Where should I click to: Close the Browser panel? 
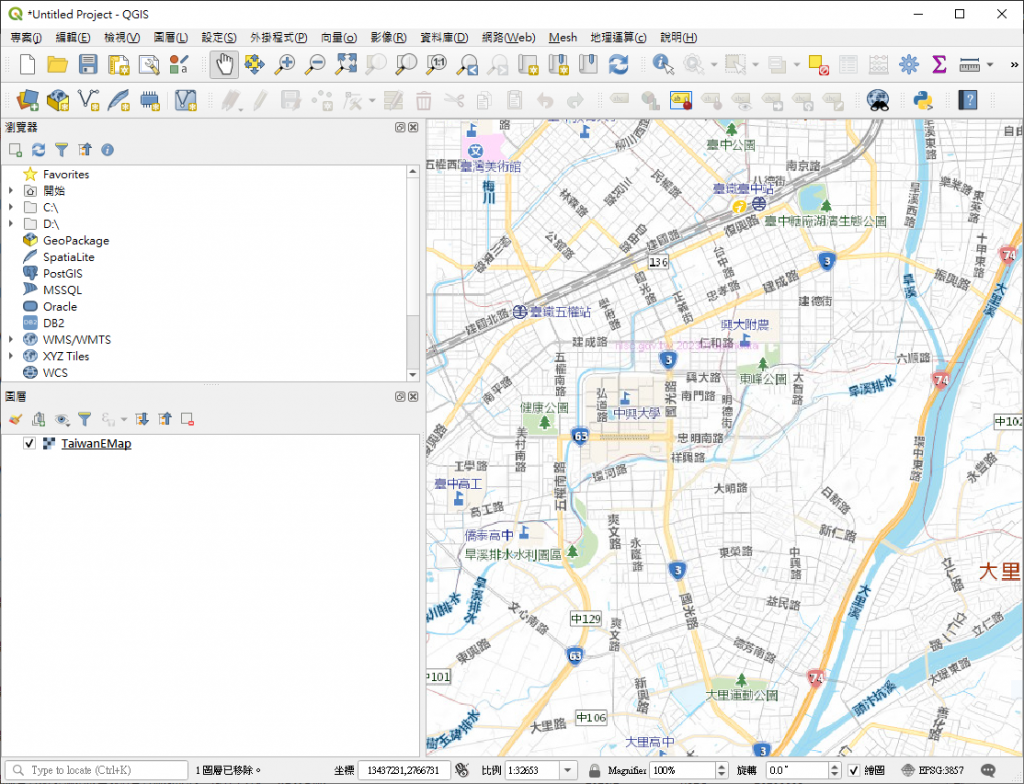(x=413, y=127)
